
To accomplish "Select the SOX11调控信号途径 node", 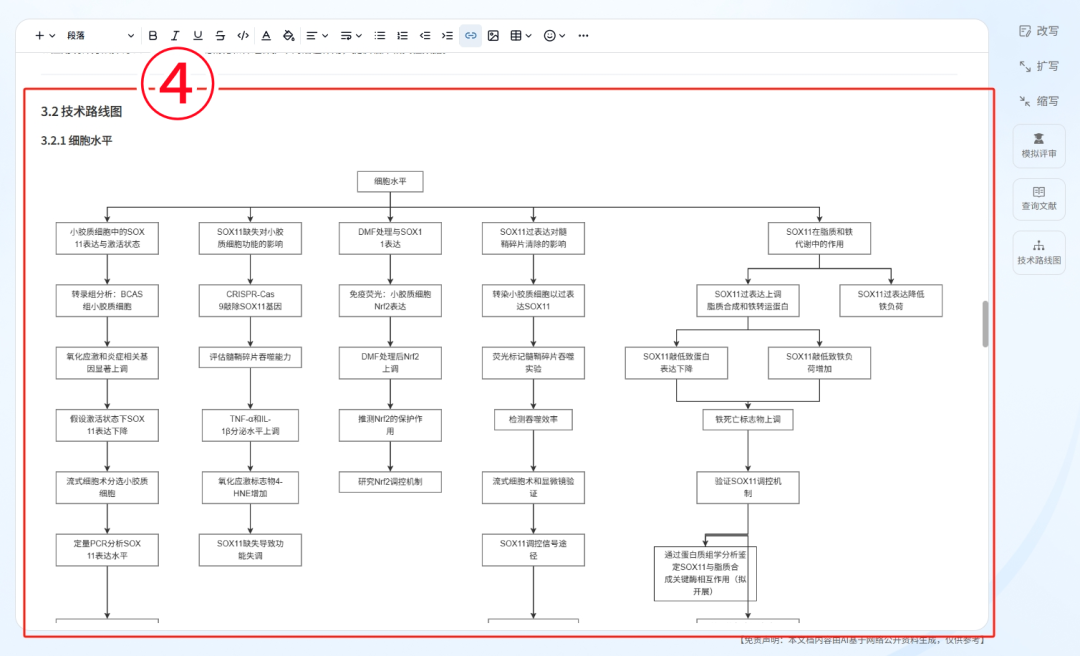I will coord(533,550).
